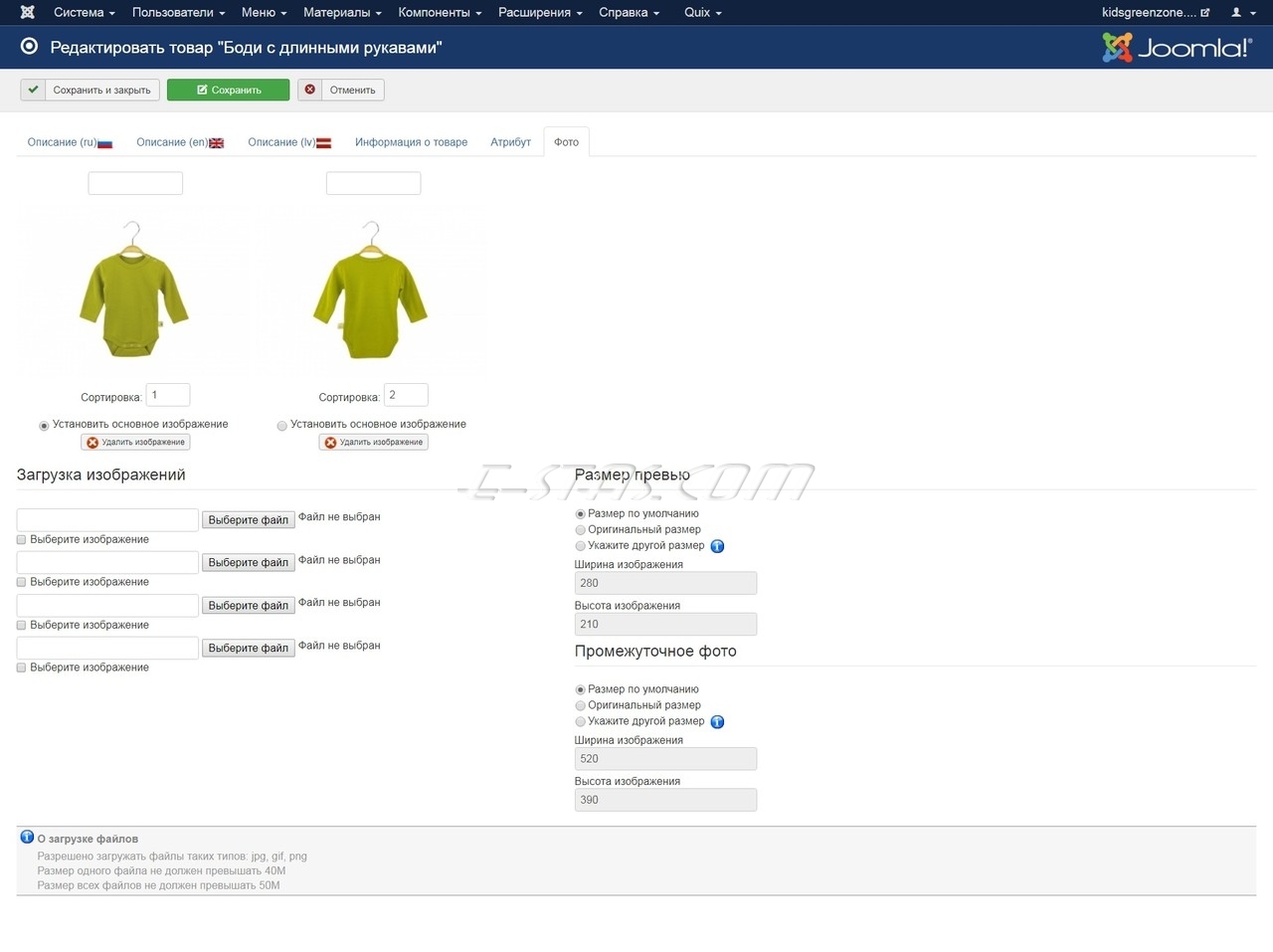Open the Меню dropdown
The width and height of the screenshot is (1273, 952).
tap(264, 12)
